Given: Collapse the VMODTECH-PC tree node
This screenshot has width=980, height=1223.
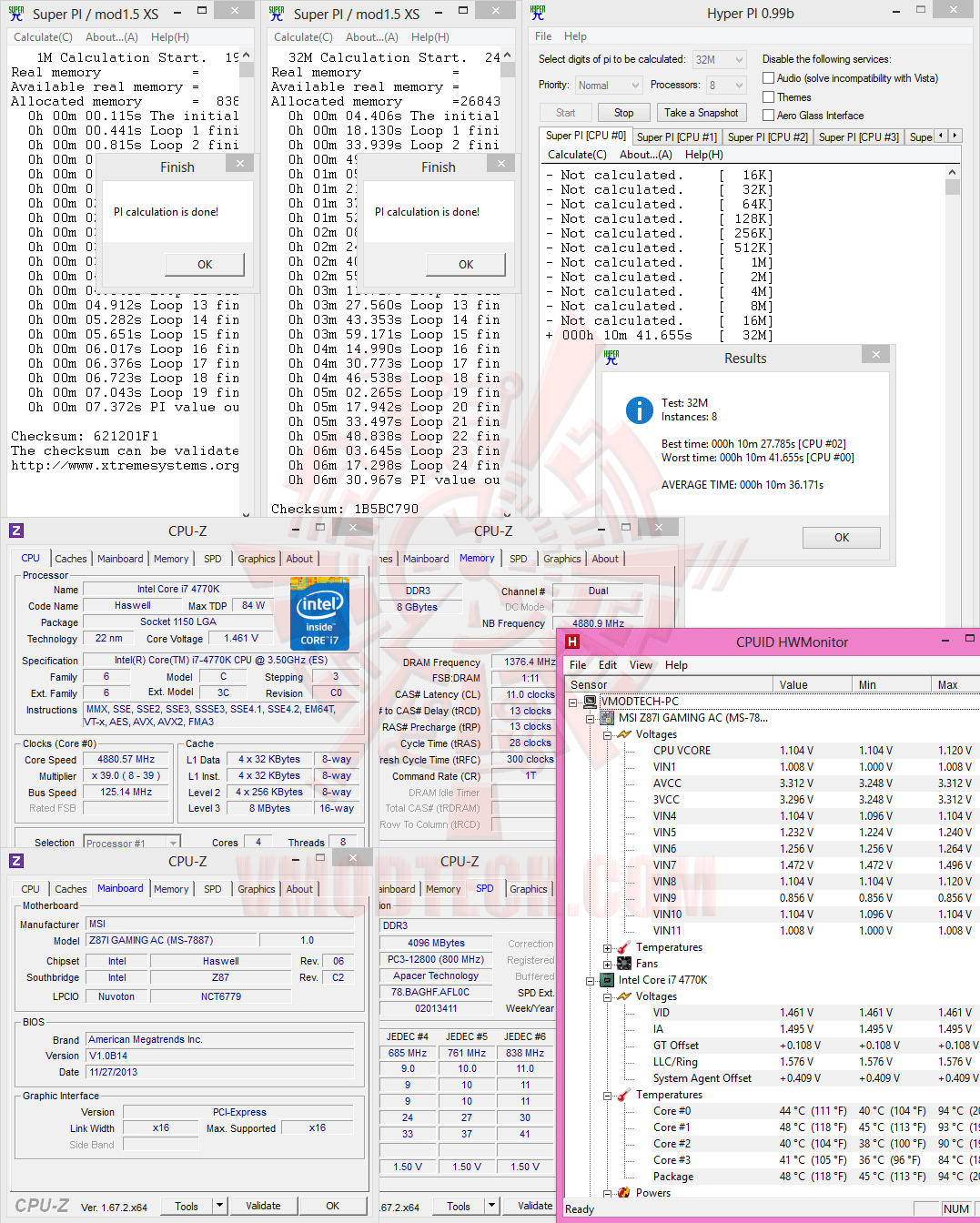Looking at the screenshot, I should [573, 702].
